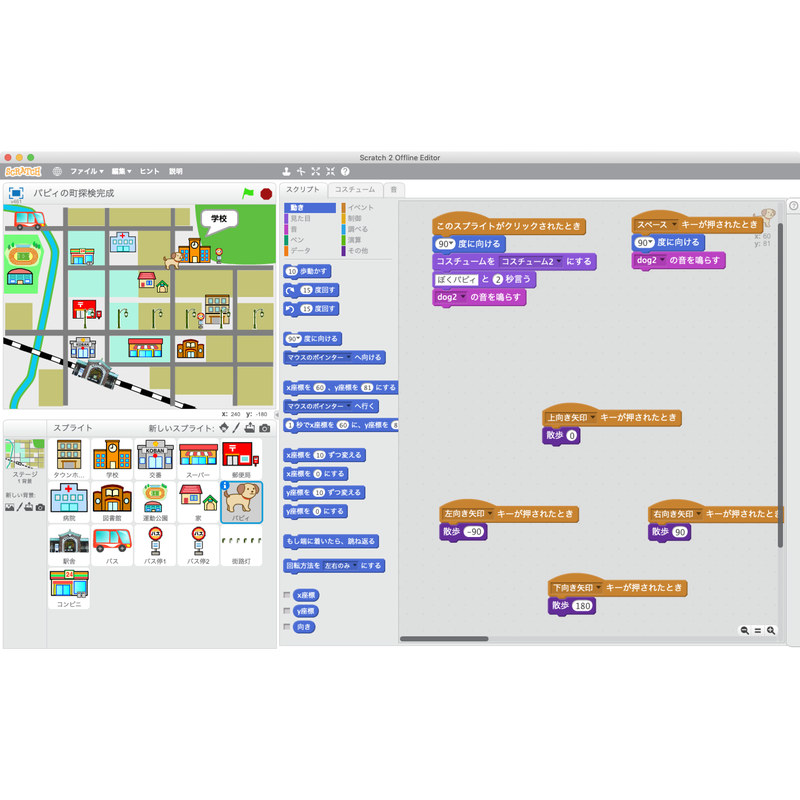Click the globe language icon
This screenshot has height=800, width=800.
tap(57, 171)
